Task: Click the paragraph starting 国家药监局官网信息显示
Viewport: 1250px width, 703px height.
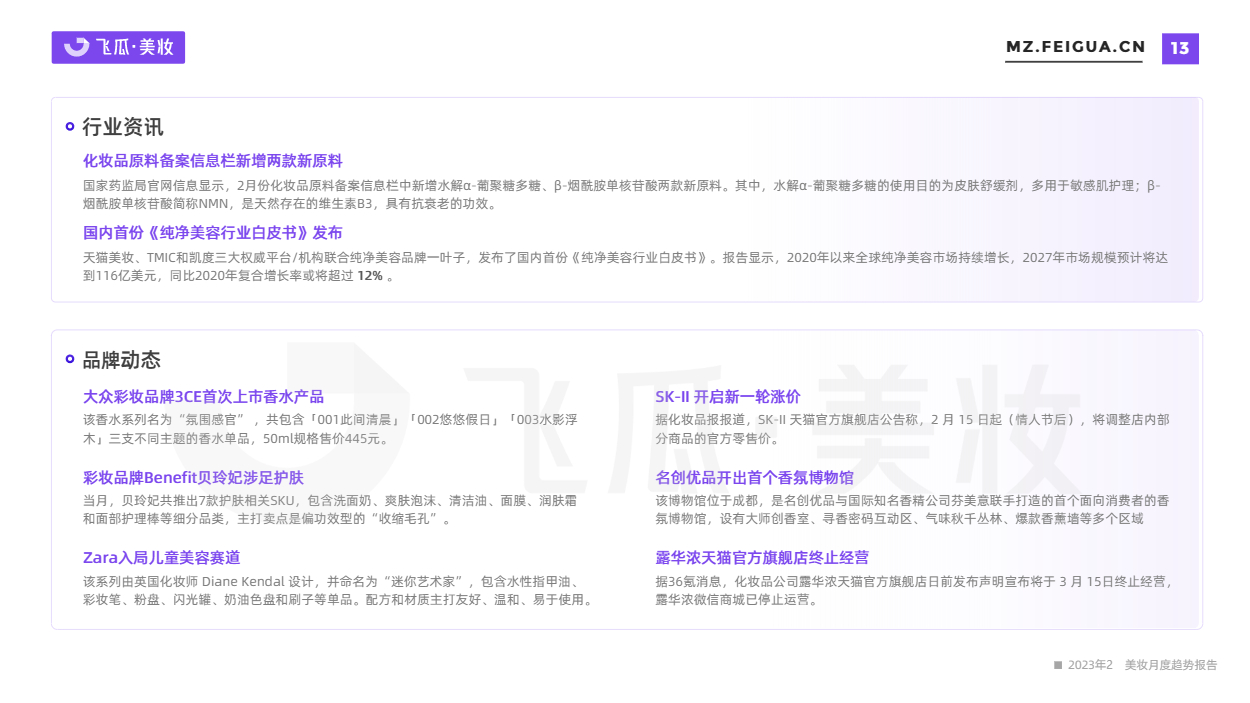Action: tap(622, 195)
